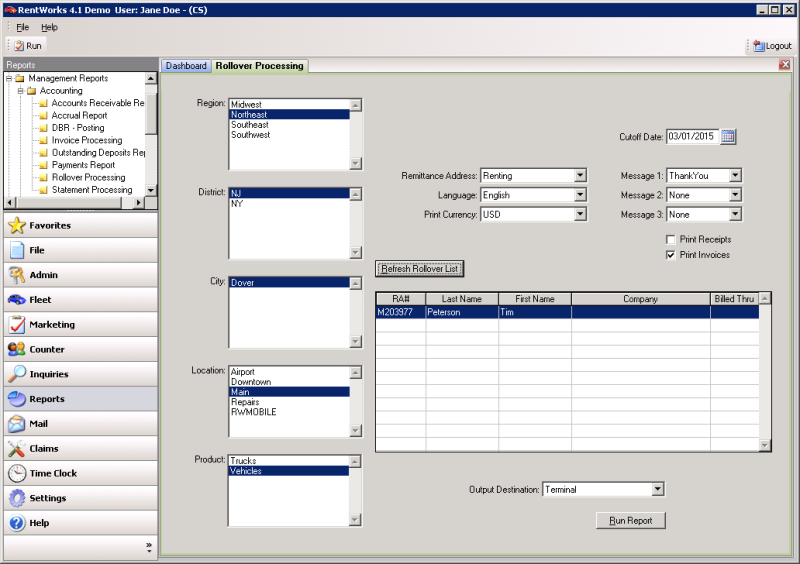800x564 pixels.
Task: Open the Marketing section
Action: 81,324
